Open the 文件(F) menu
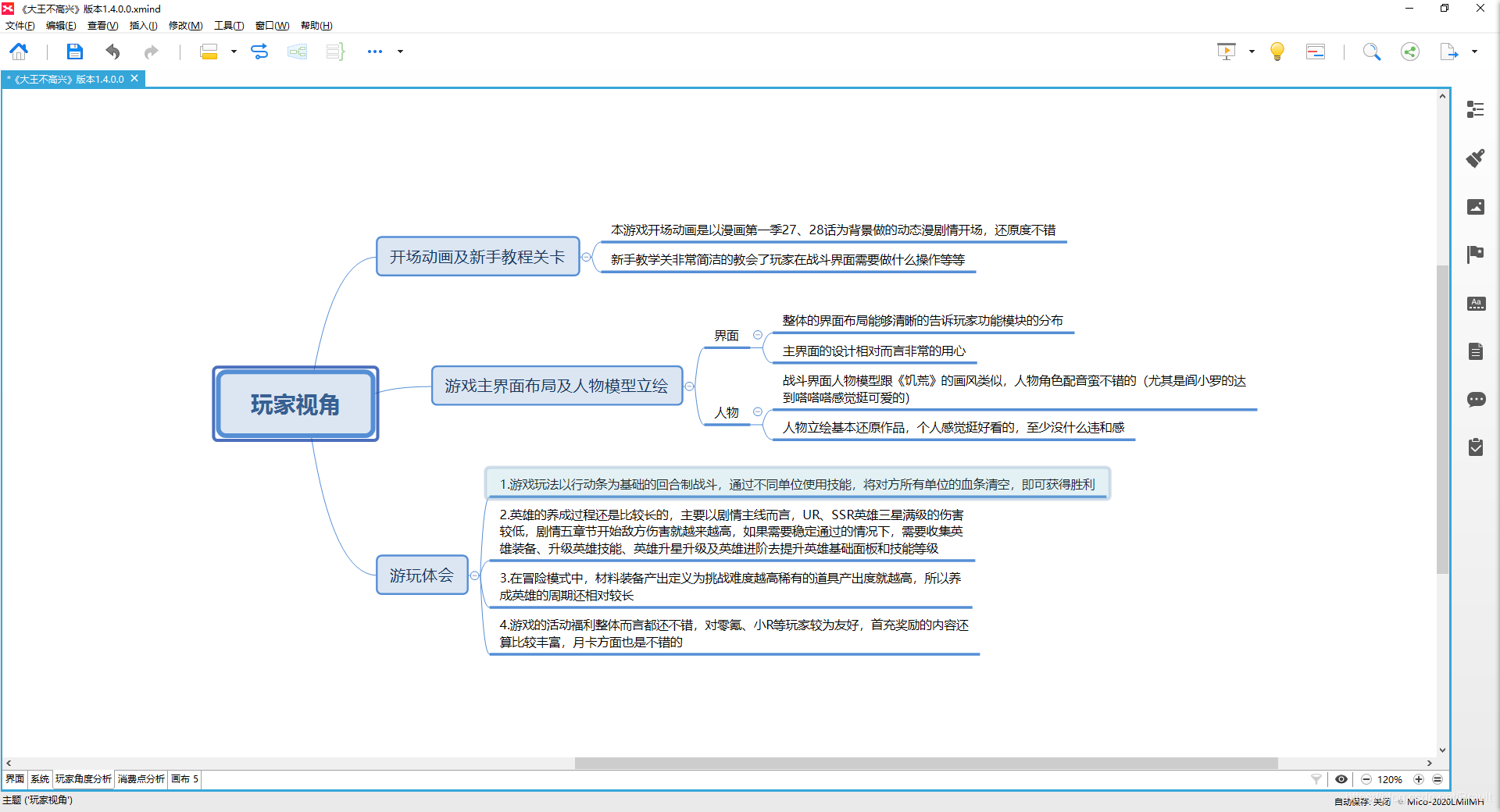Viewport: 1500px width, 812px height. (x=20, y=26)
